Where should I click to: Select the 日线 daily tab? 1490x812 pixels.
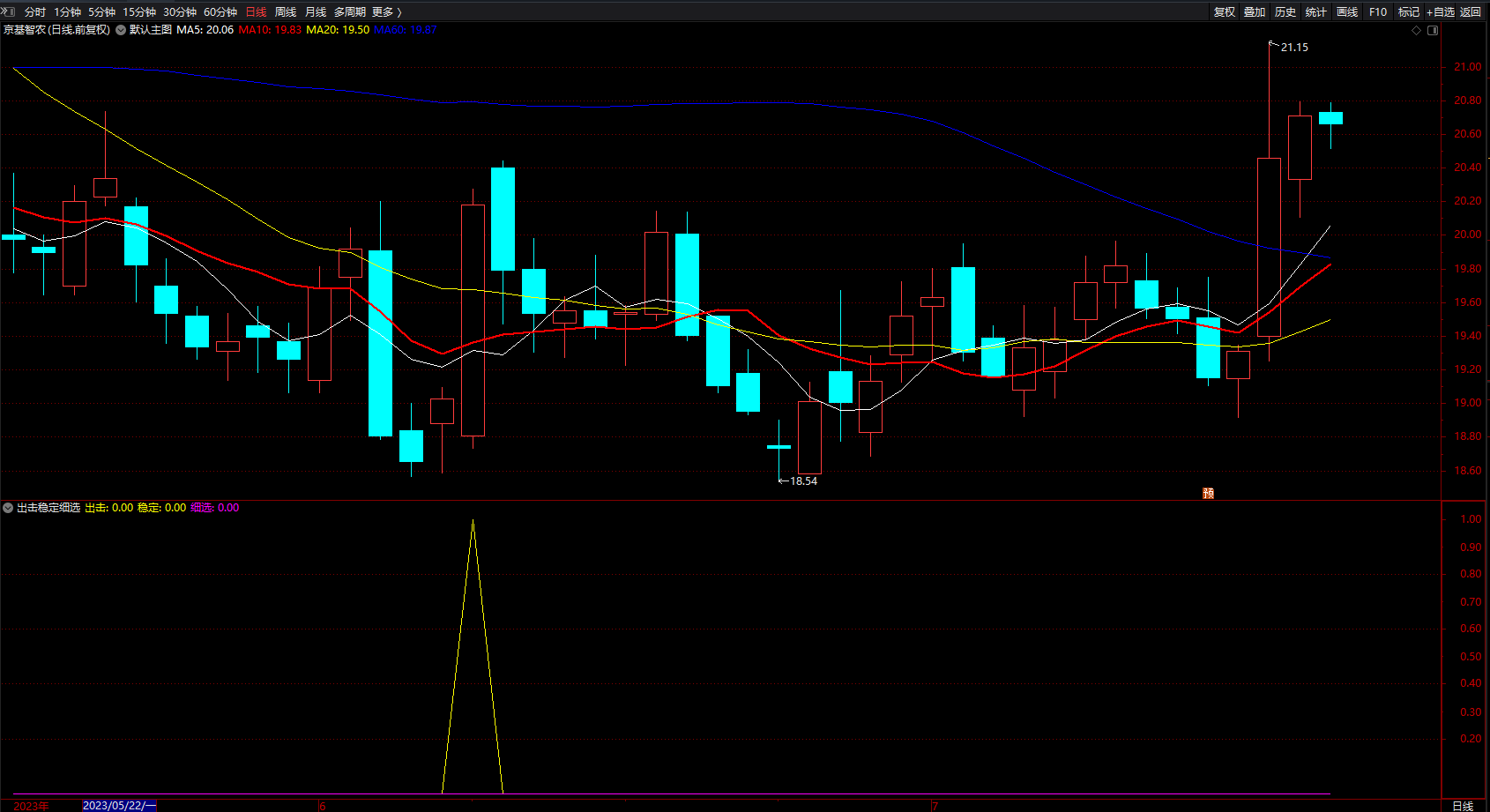(x=256, y=12)
